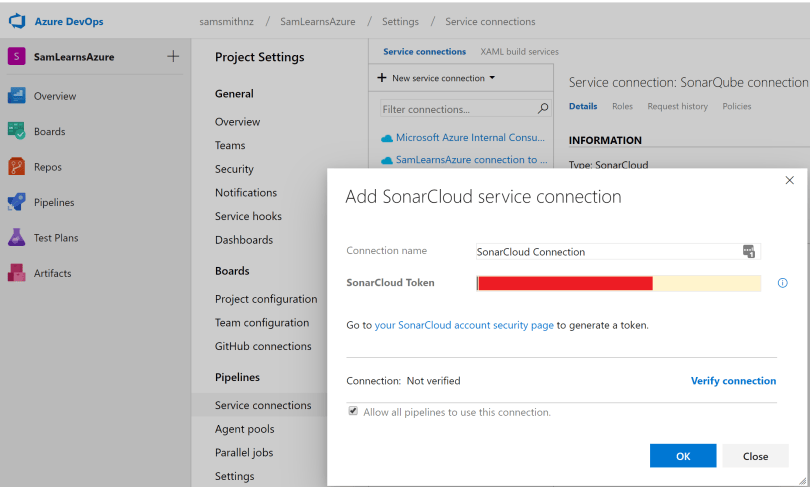Viewport: 810px width, 487px height.
Task: Open Microsoft Azure Internal Consu... connection
Action: tap(470, 138)
